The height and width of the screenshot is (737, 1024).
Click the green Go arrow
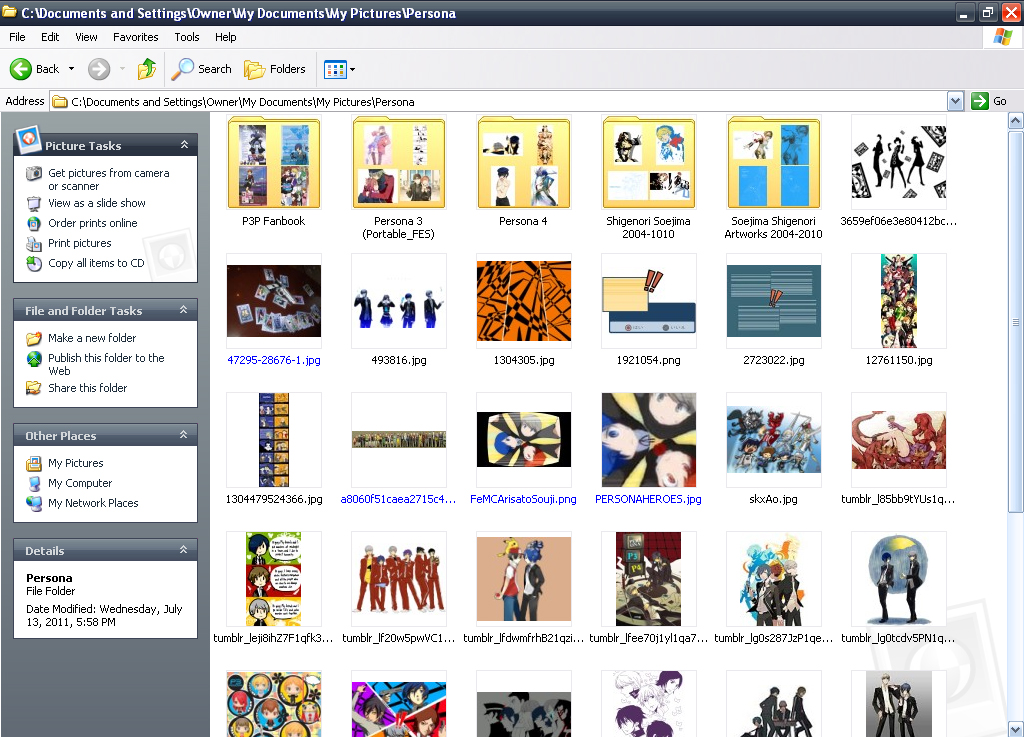pyautogui.click(x=980, y=101)
